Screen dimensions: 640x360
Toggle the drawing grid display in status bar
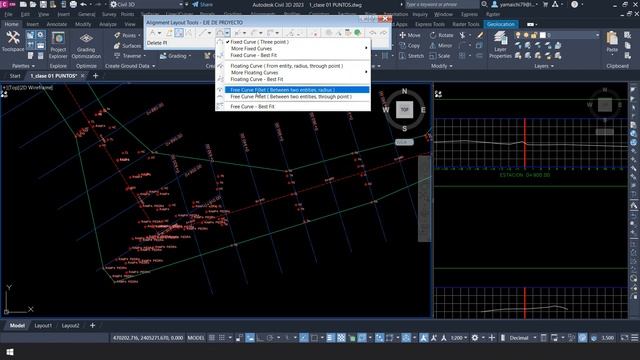pos(212,338)
